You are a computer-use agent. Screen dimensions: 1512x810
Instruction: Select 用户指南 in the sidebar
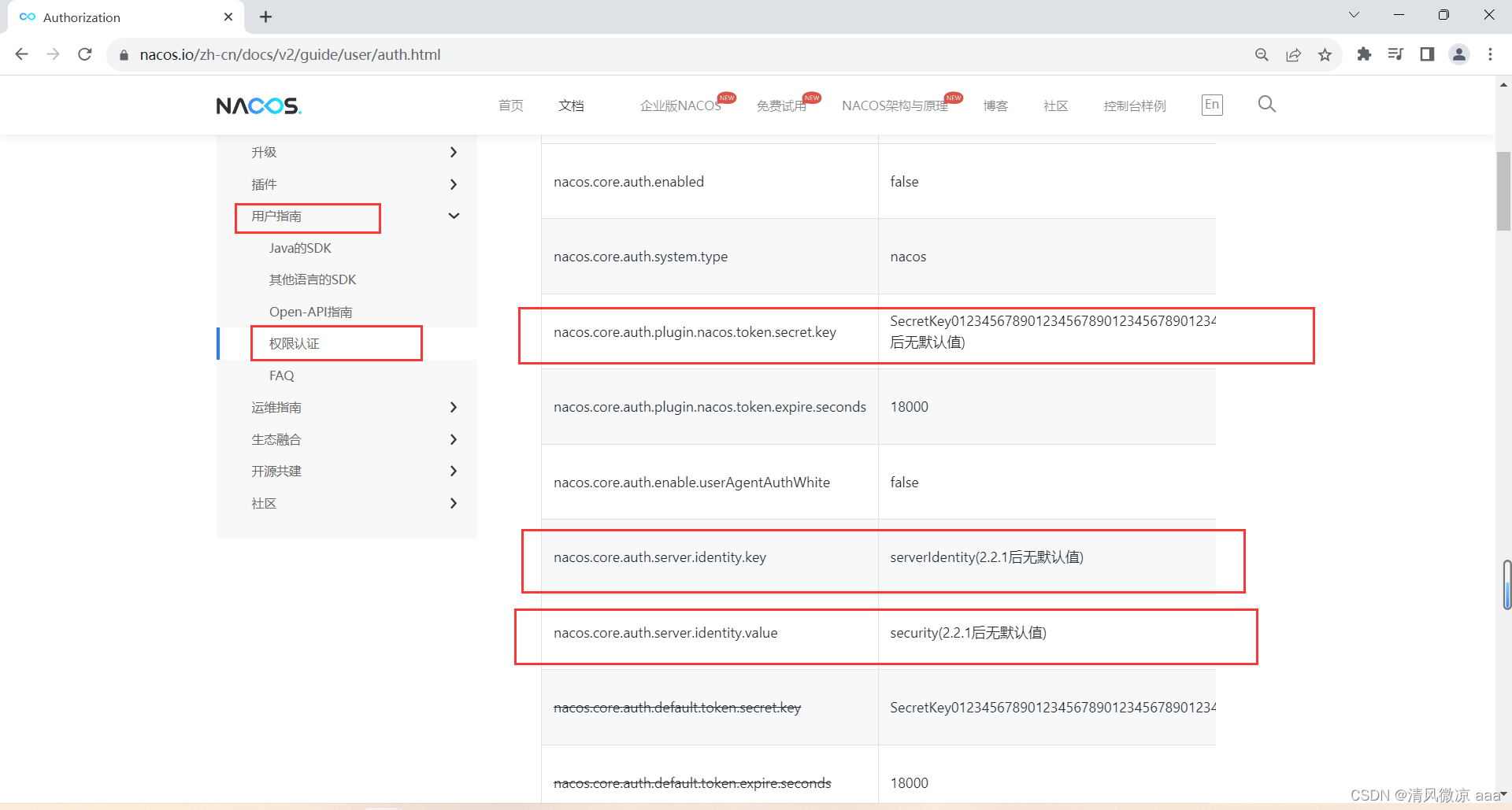276,216
